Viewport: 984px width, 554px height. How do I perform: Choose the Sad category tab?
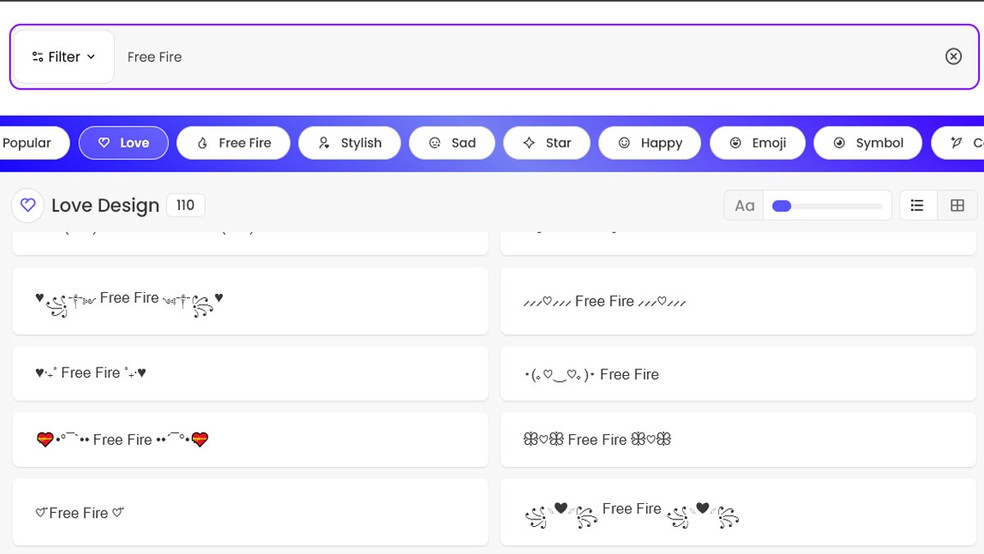452,143
